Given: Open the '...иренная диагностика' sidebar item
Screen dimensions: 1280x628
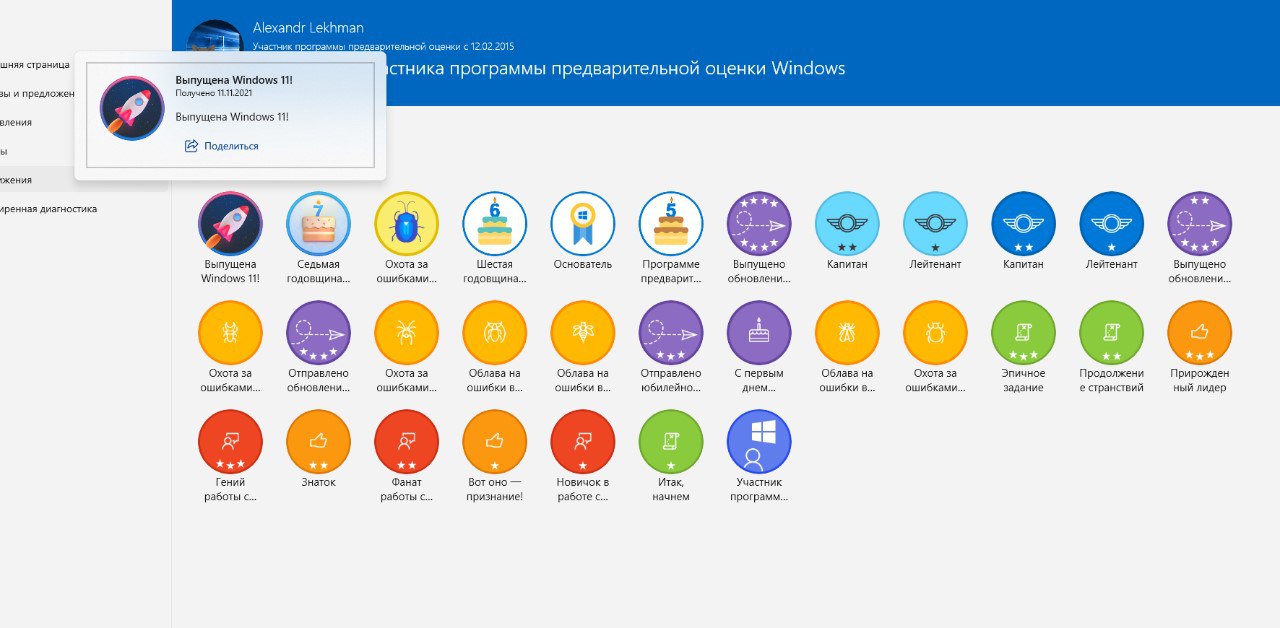Looking at the screenshot, I should pyautogui.click(x=50, y=209).
